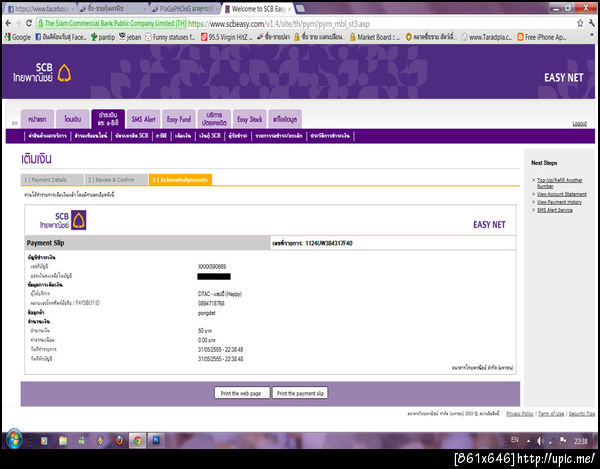Switch to the PlaGaPhOnG browser tab
600x469 pixels.
pyautogui.click(x=185, y=8)
